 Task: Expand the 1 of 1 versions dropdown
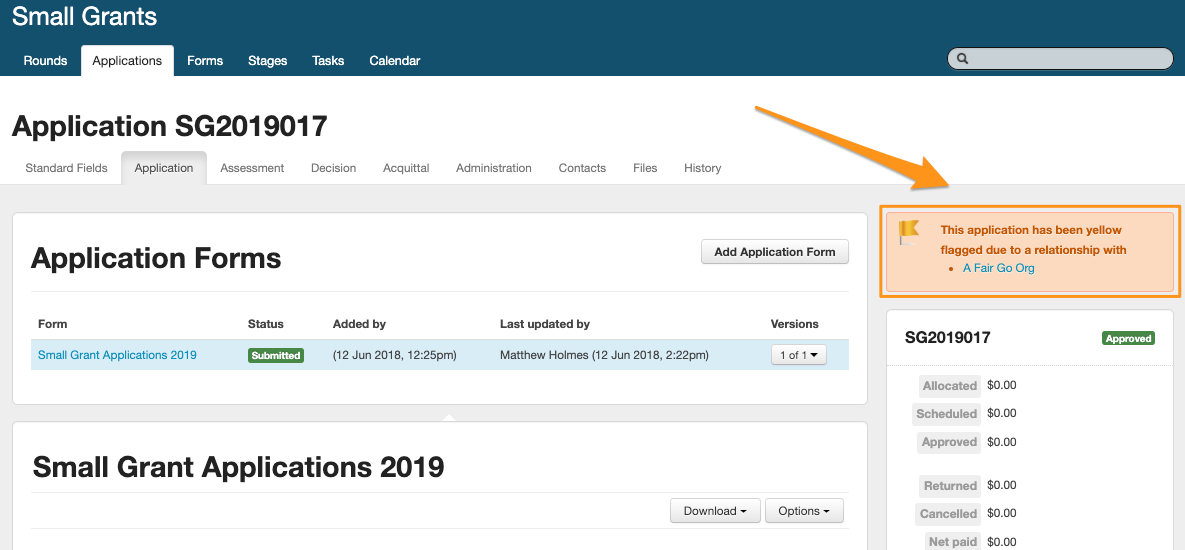[798, 355]
